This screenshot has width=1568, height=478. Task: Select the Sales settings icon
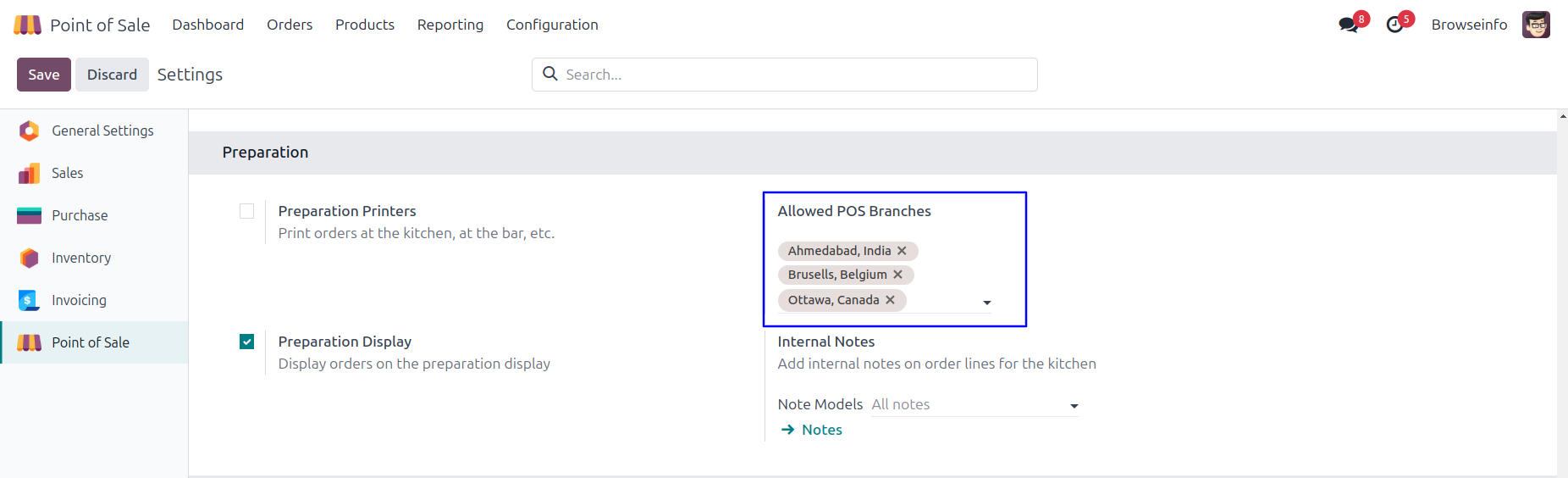[29, 173]
